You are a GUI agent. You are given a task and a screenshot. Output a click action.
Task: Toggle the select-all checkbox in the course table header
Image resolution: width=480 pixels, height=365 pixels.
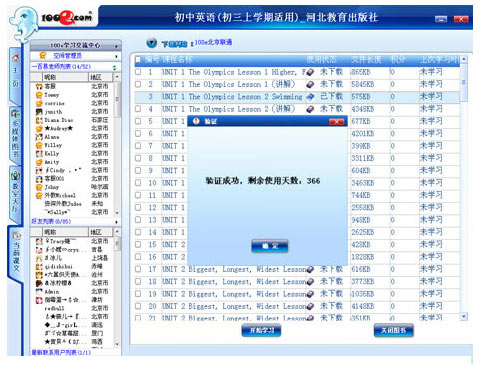pyautogui.click(x=138, y=60)
